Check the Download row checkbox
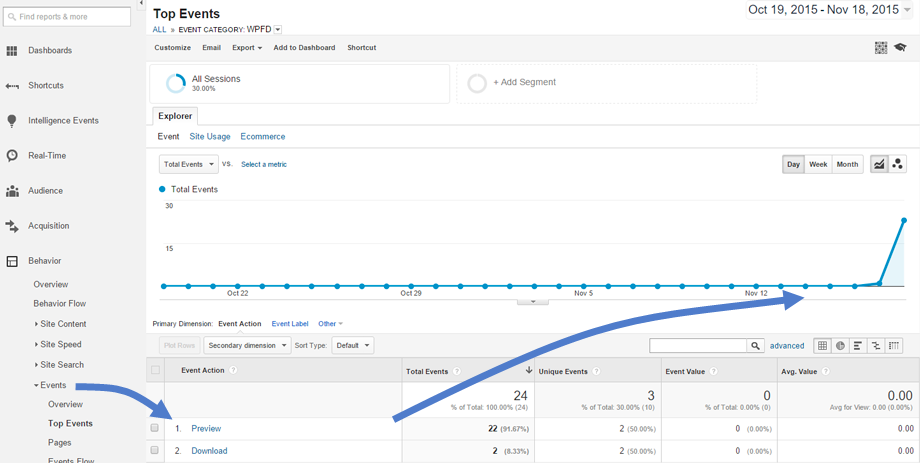The width and height of the screenshot is (920, 463). (x=155, y=451)
